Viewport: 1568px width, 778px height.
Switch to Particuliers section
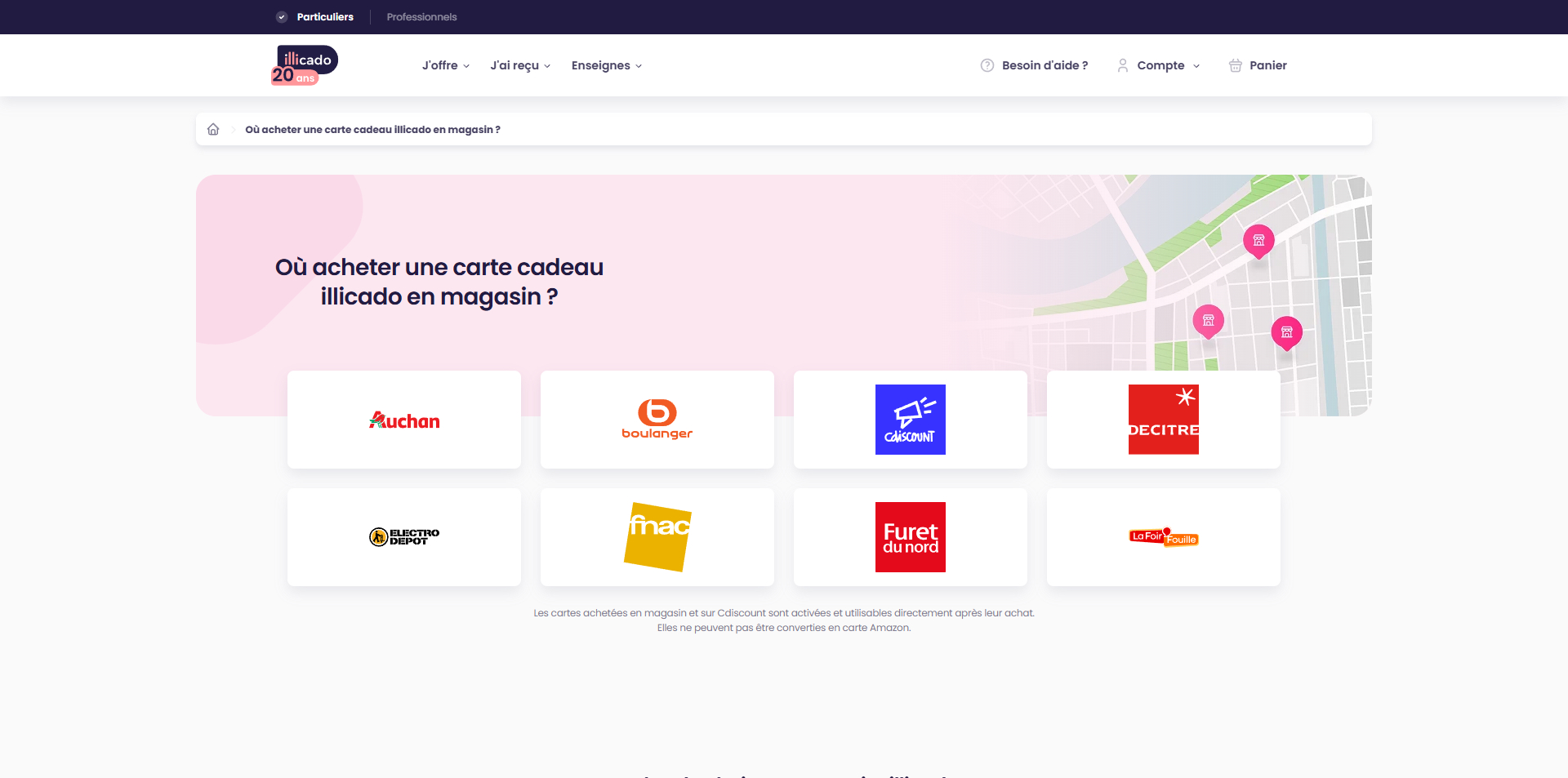coord(315,17)
